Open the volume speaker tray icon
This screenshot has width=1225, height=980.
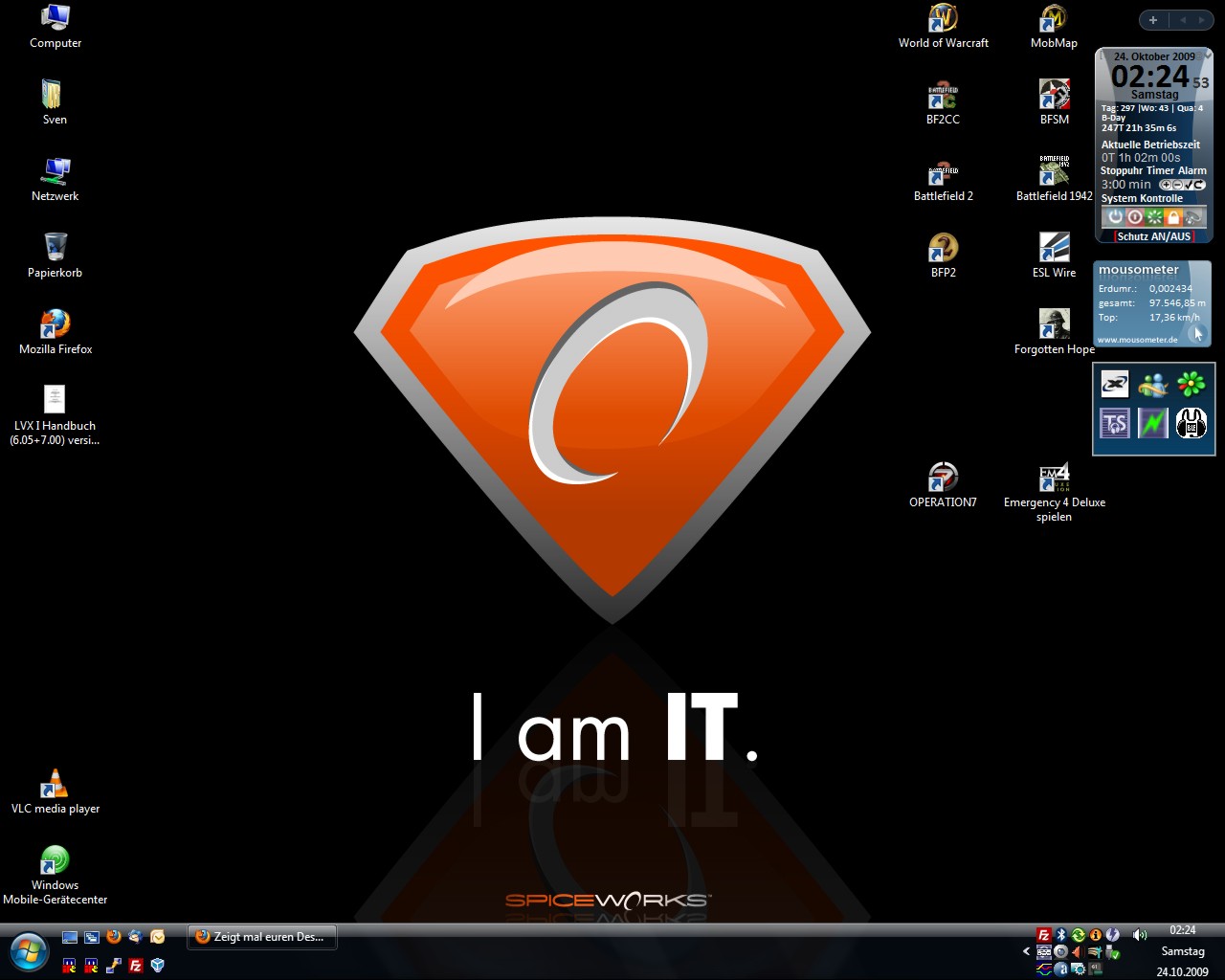[1140, 935]
